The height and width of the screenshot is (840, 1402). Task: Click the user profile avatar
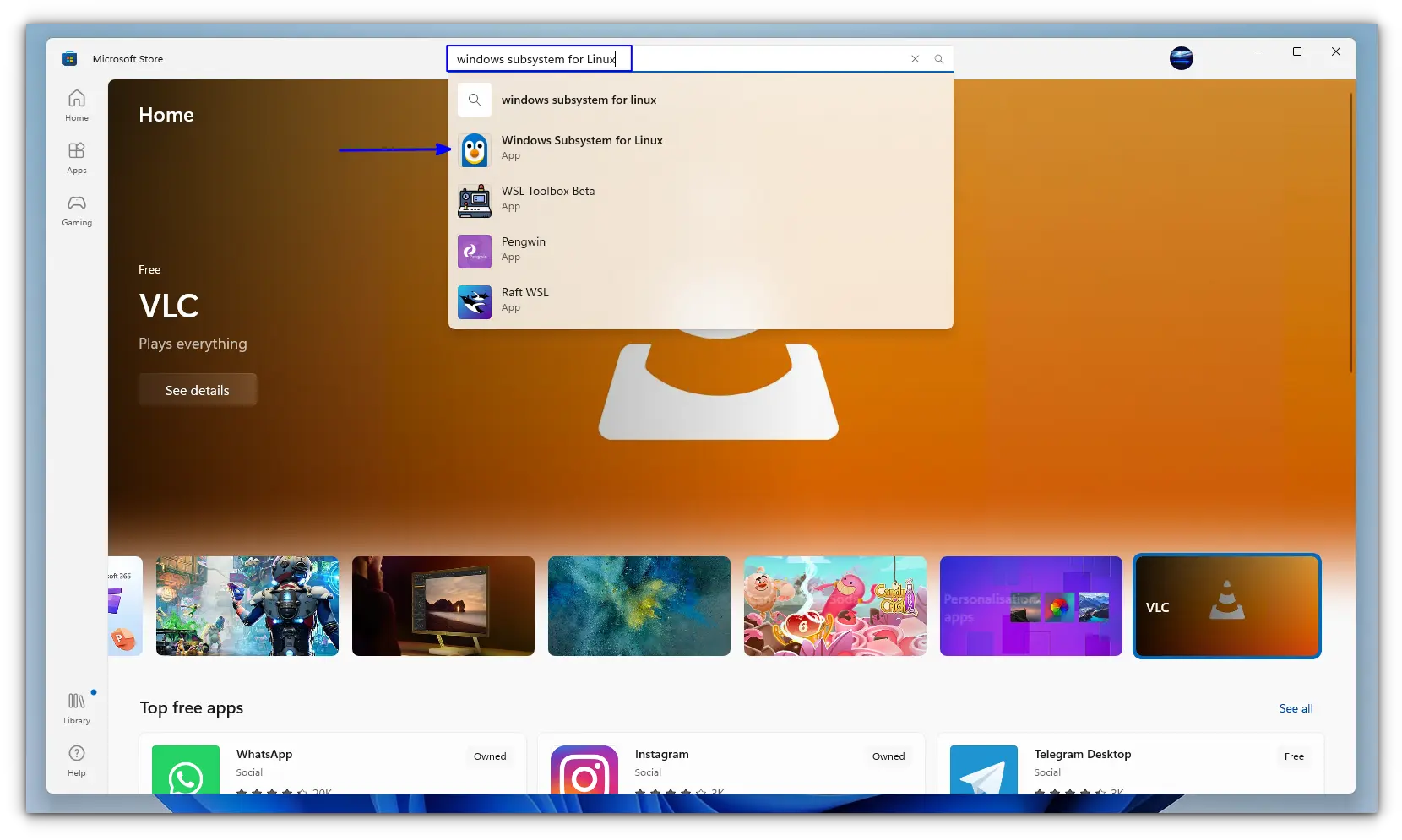[1181, 58]
